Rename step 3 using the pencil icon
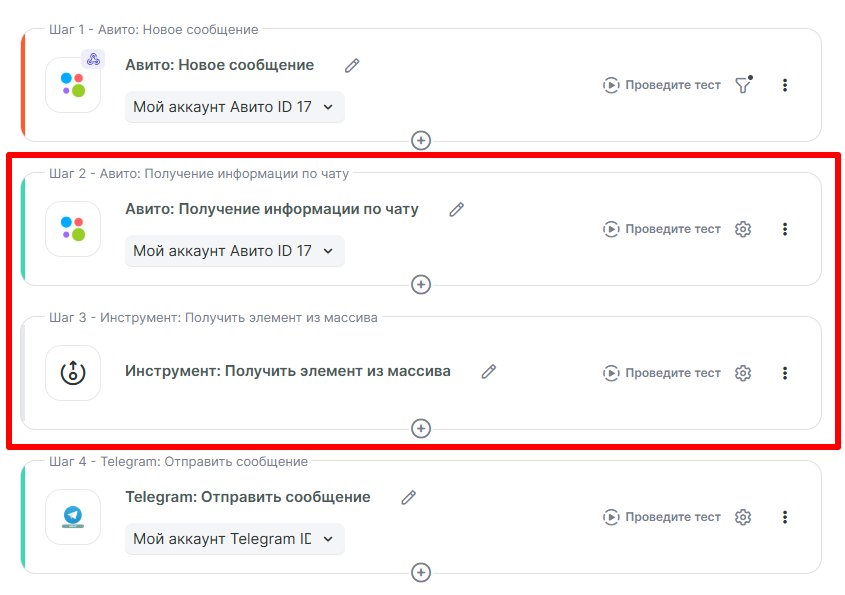This screenshot has height=595, width=845. click(489, 371)
